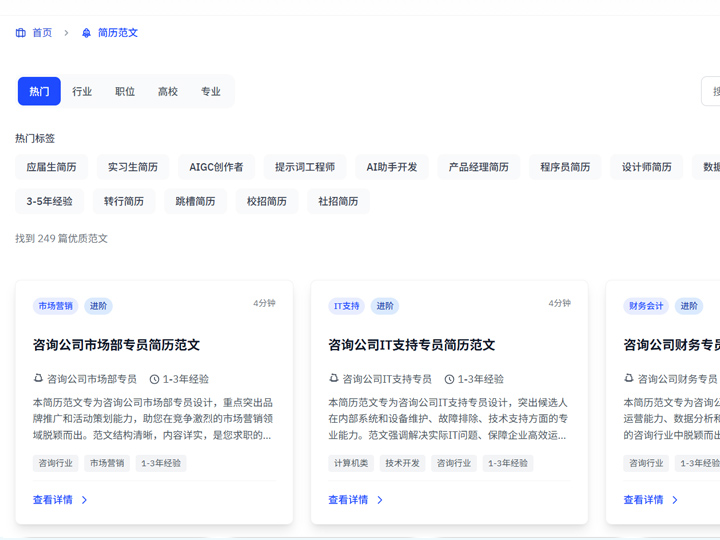Click 1-3年经验 tag on 市场部专员 card

pyautogui.click(x=161, y=463)
